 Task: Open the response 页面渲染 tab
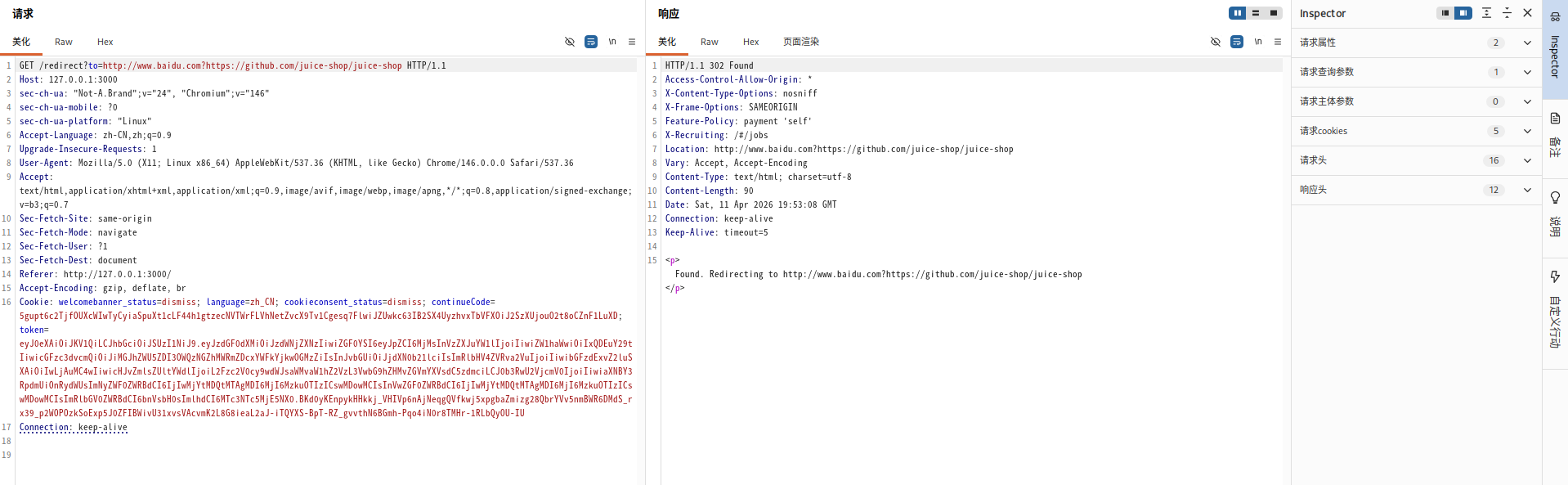coord(801,42)
